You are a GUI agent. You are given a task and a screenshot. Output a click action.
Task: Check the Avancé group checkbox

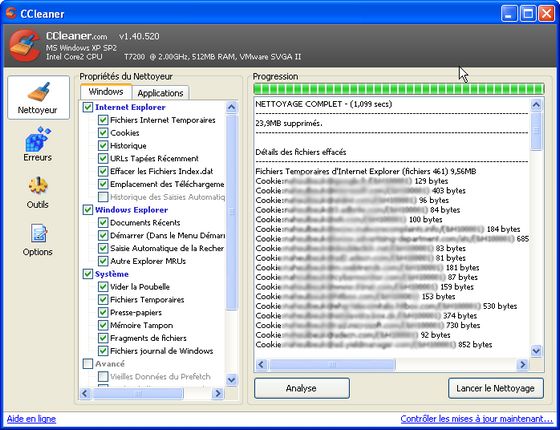click(x=88, y=364)
